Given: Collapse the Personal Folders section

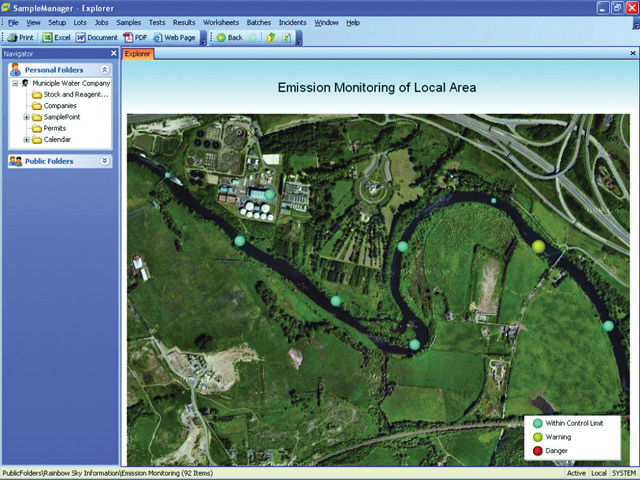Looking at the screenshot, I should click(105, 70).
